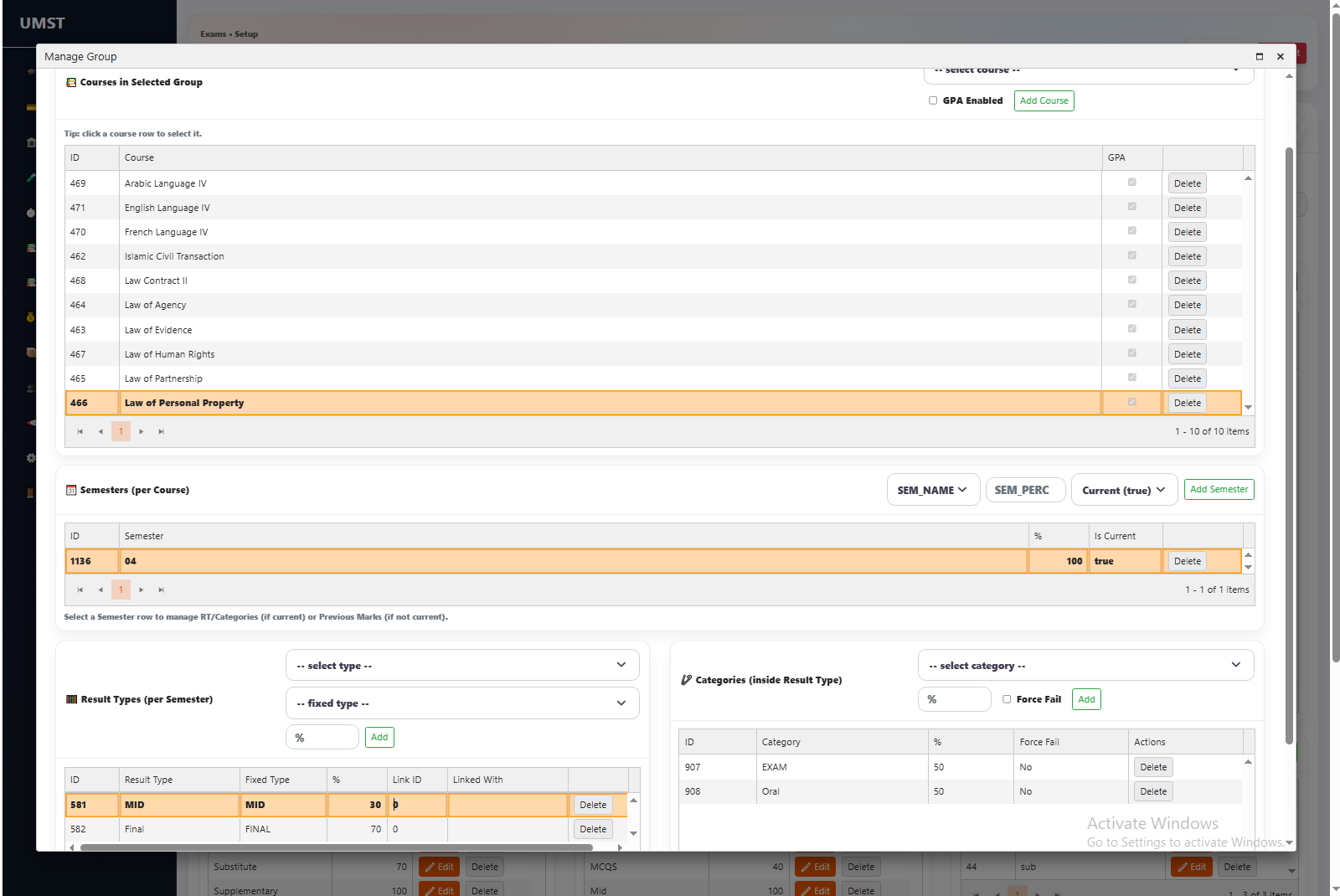The width and height of the screenshot is (1340, 896).
Task: Click page 1 in courses pager
Action: pyautogui.click(x=121, y=431)
